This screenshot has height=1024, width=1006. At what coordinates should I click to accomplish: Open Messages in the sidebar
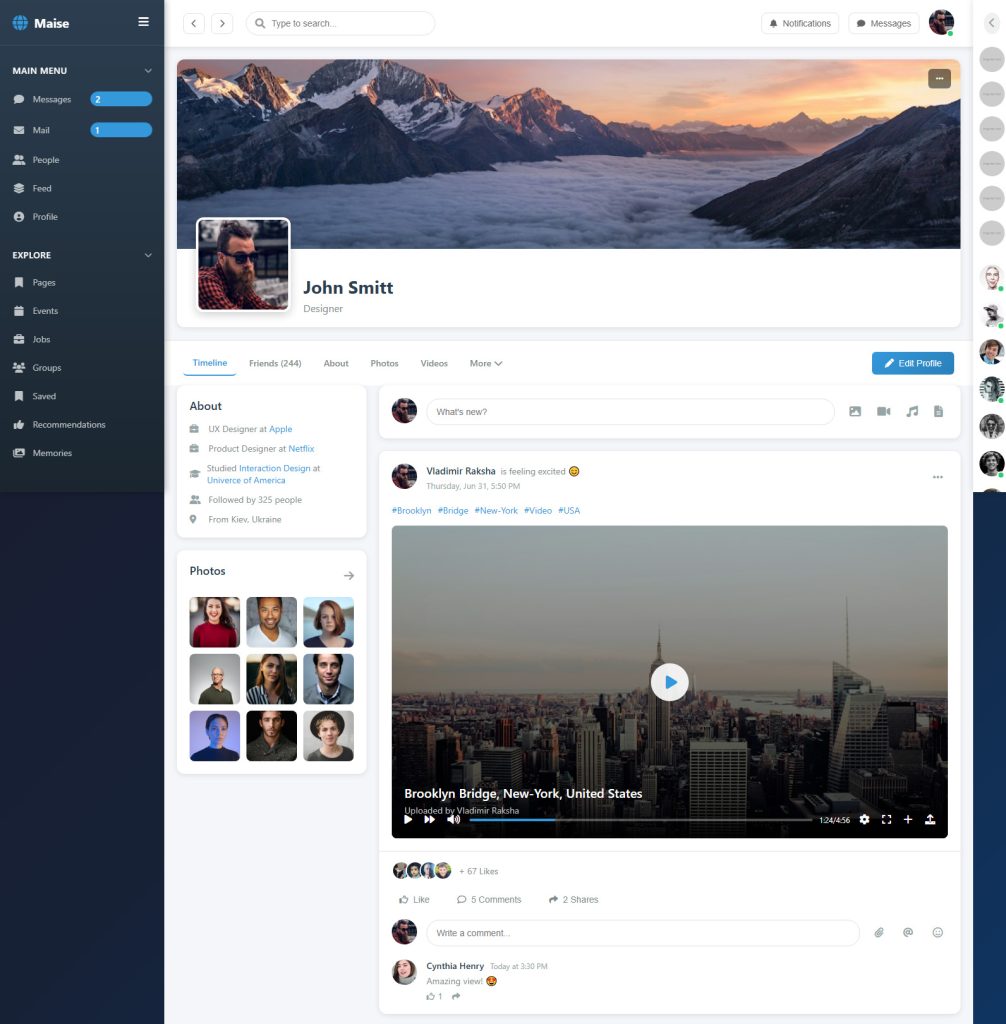(82, 99)
